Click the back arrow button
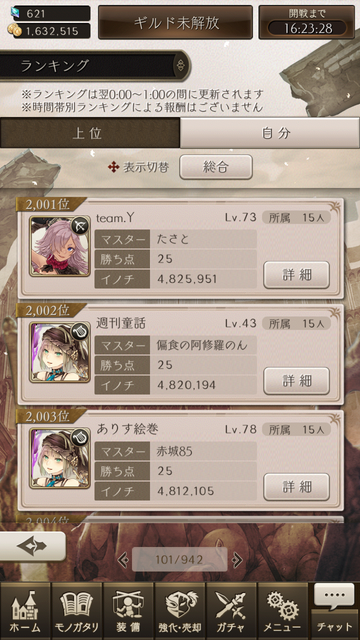The width and height of the screenshot is (360, 640). [33, 546]
